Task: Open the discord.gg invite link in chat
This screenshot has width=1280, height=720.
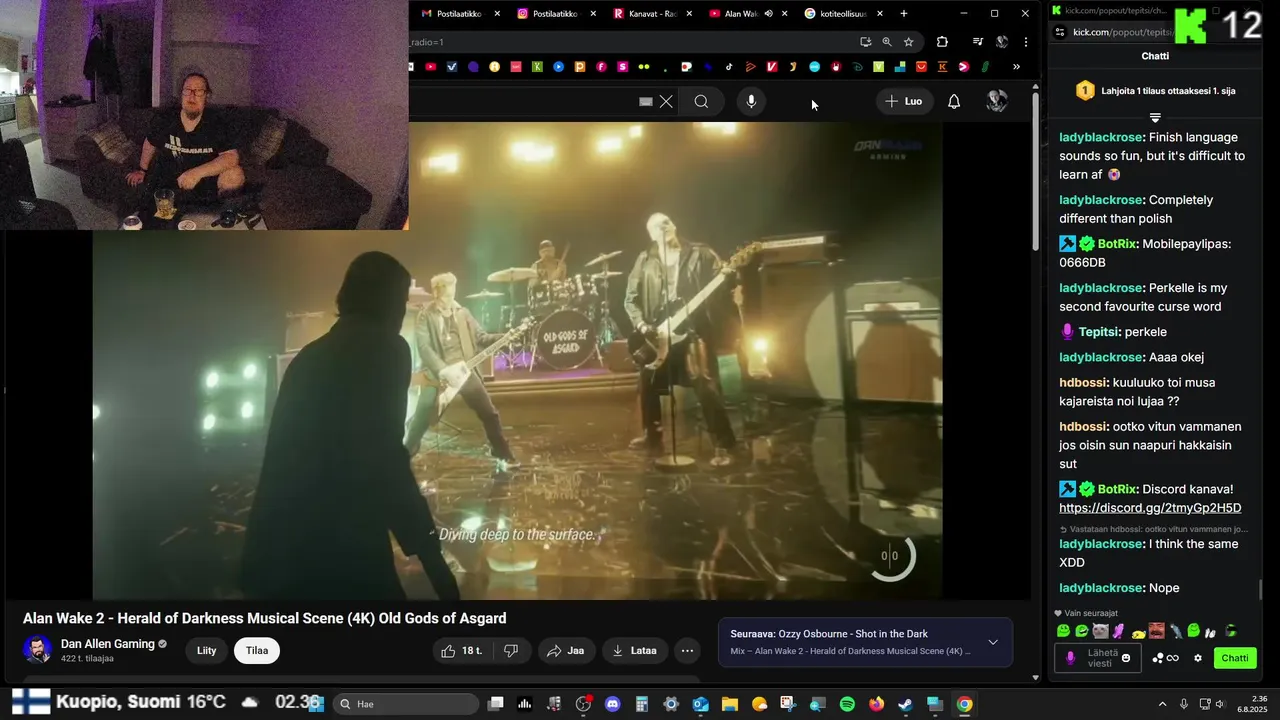Action: 1150,508
